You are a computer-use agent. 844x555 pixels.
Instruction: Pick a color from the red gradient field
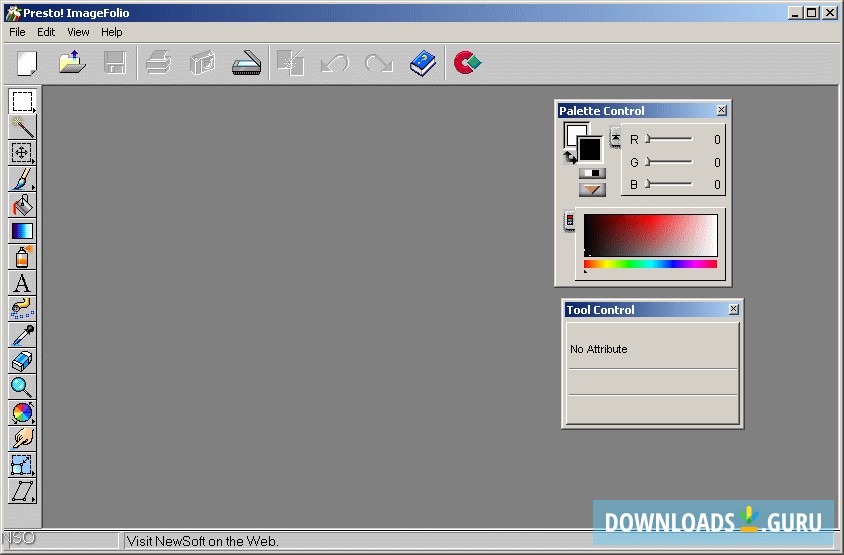point(650,235)
